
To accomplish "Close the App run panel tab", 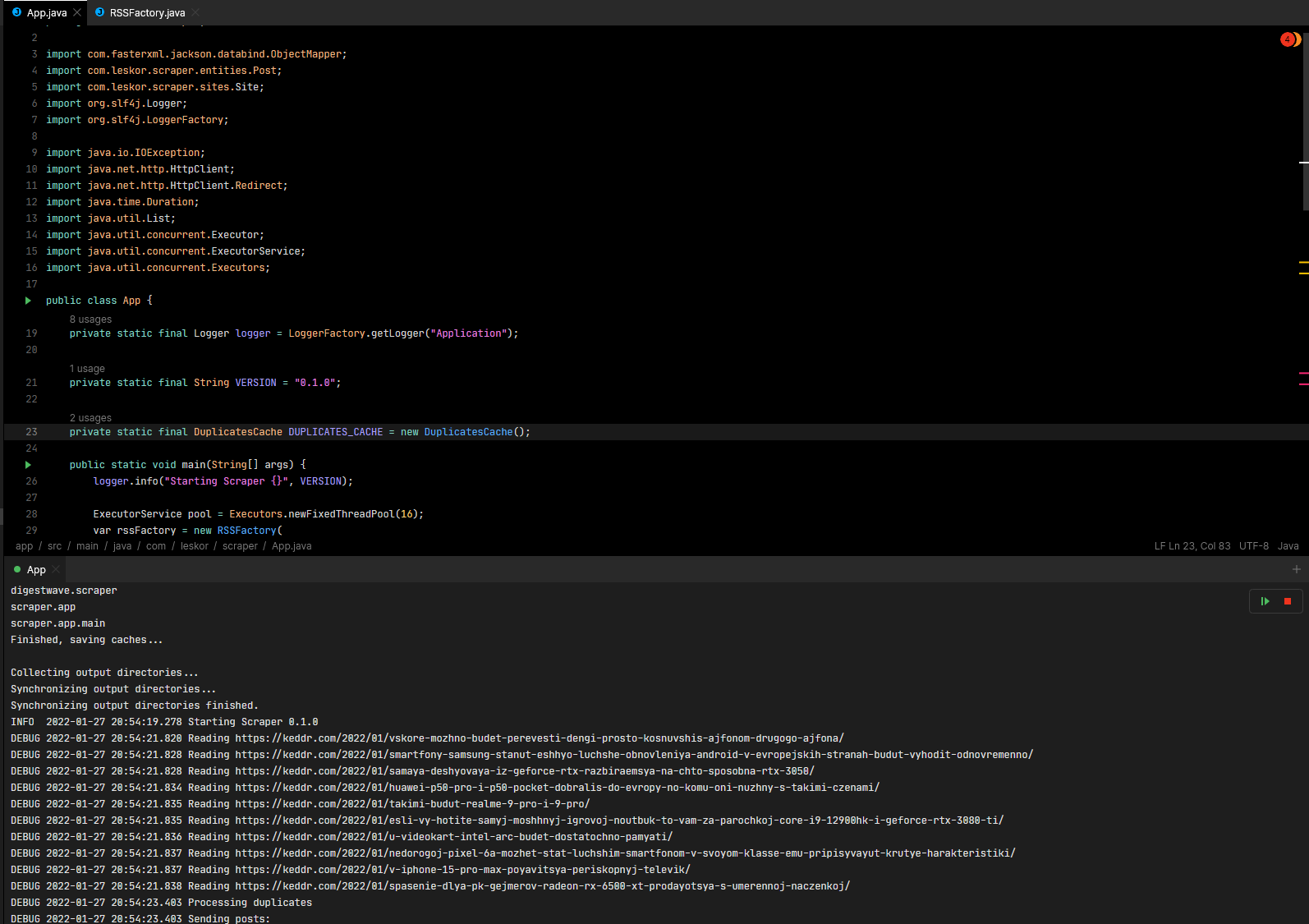I will [x=56, y=569].
